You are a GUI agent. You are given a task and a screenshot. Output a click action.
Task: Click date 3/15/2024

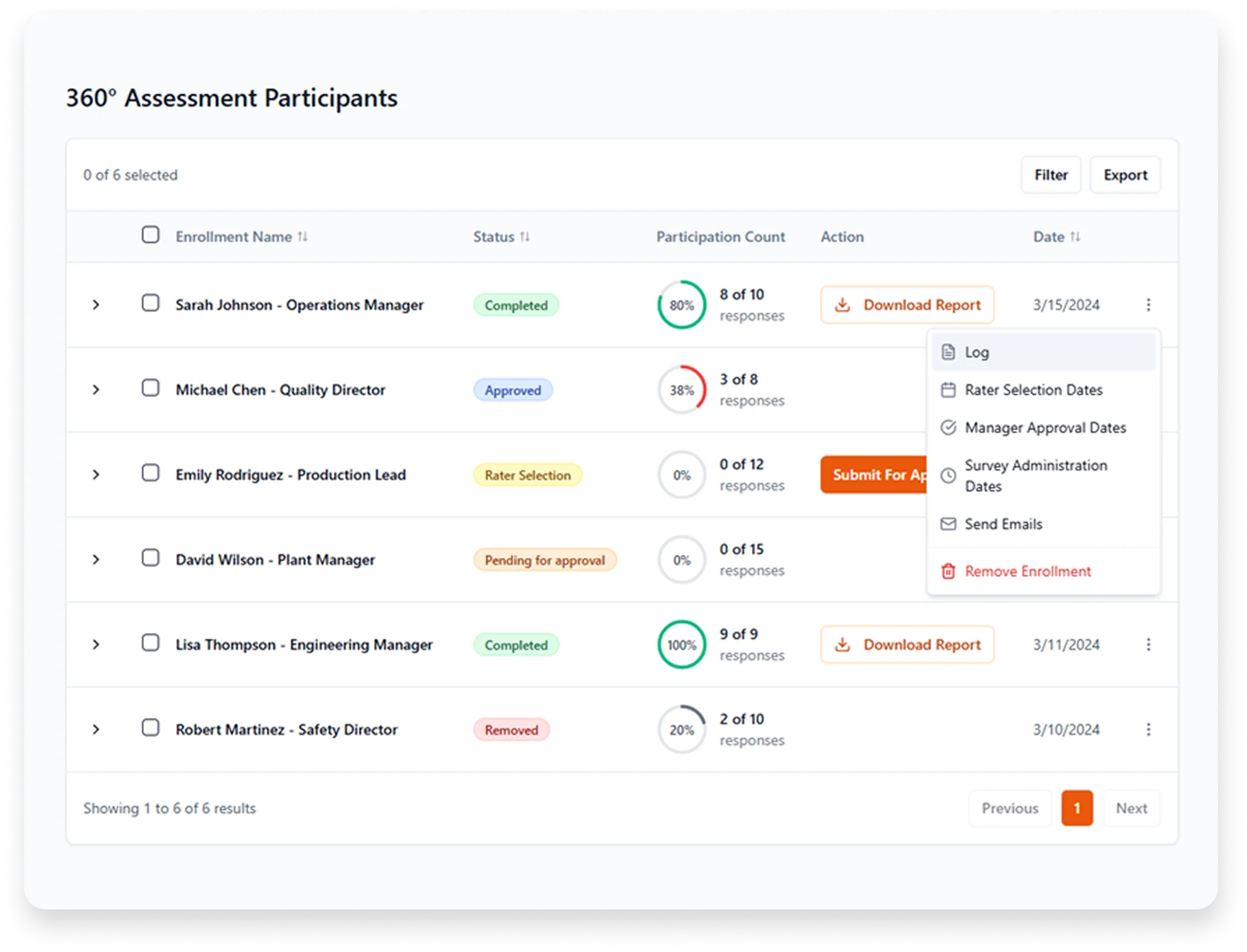tap(1066, 305)
